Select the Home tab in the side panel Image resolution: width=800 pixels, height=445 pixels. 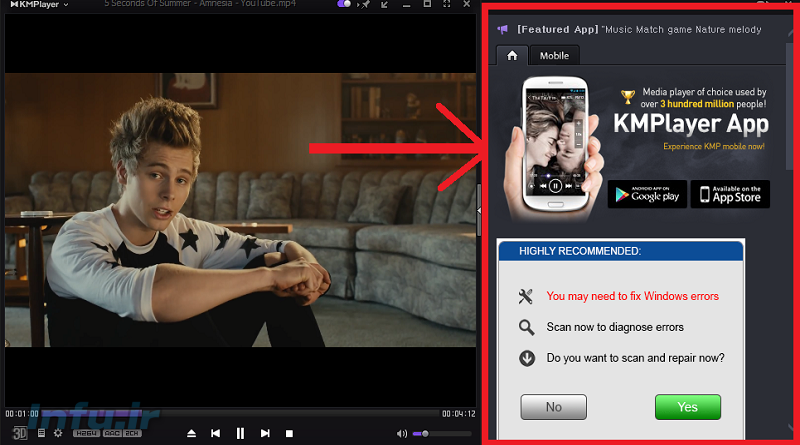click(x=512, y=56)
